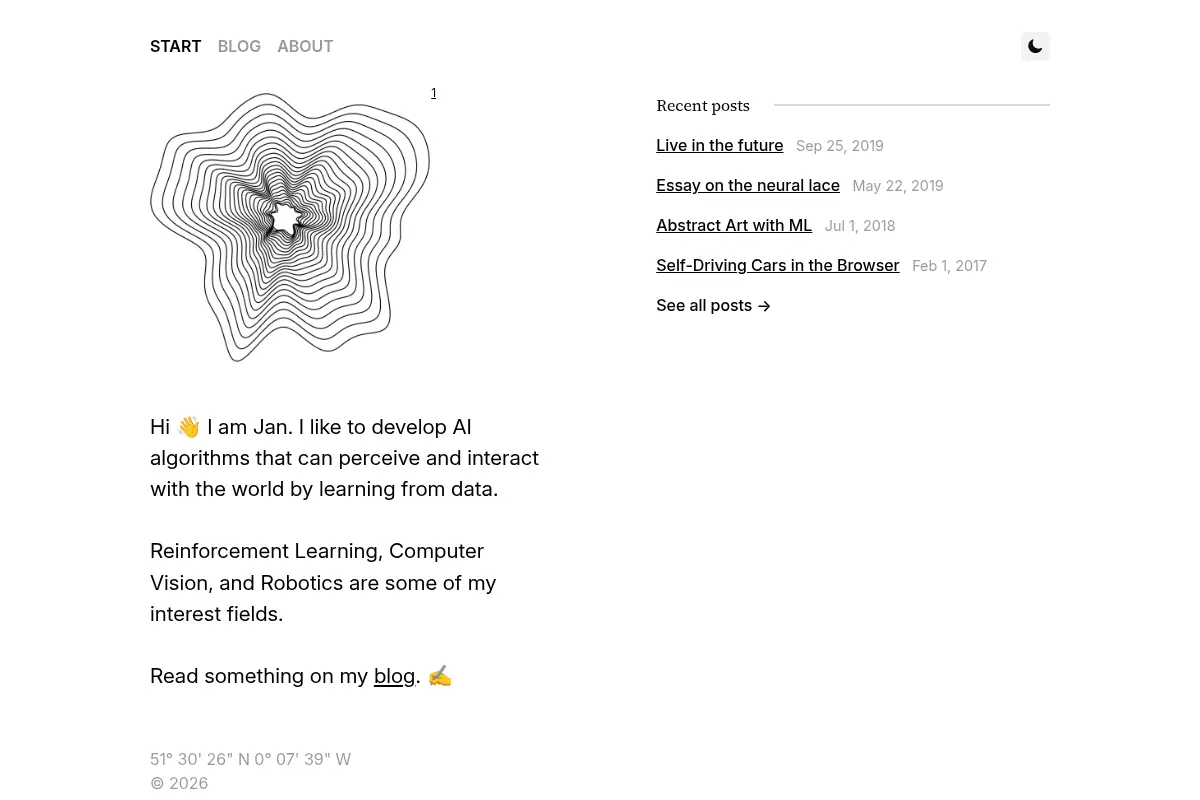Click the coordinates text in footer
The image size is (1200, 800).
(250, 759)
